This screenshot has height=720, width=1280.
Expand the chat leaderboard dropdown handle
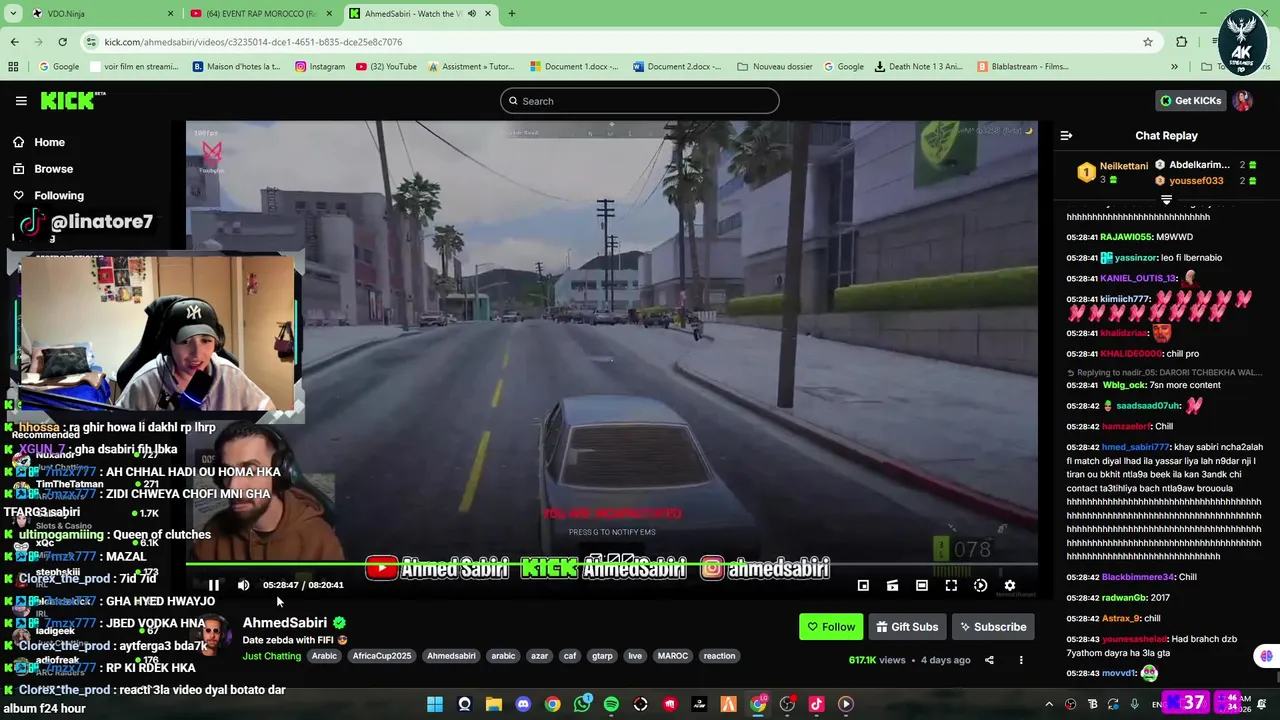[1166, 199]
